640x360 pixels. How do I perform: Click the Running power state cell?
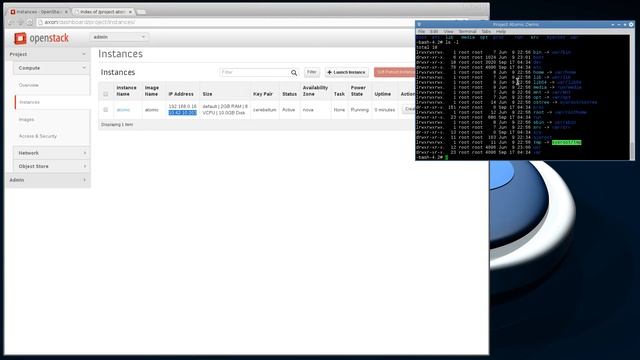[360, 110]
